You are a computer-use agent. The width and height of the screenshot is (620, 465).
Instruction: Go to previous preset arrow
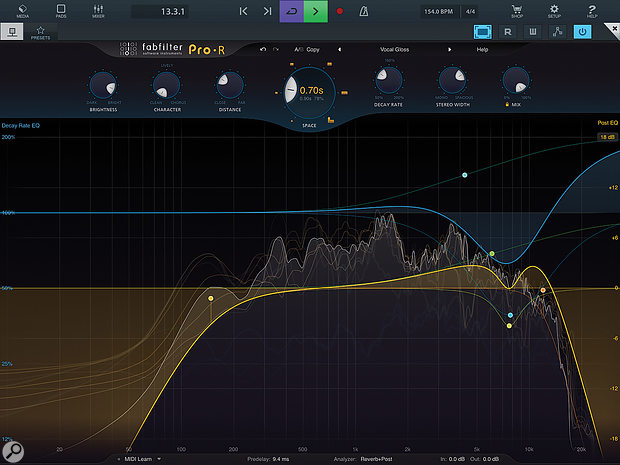click(339, 49)
